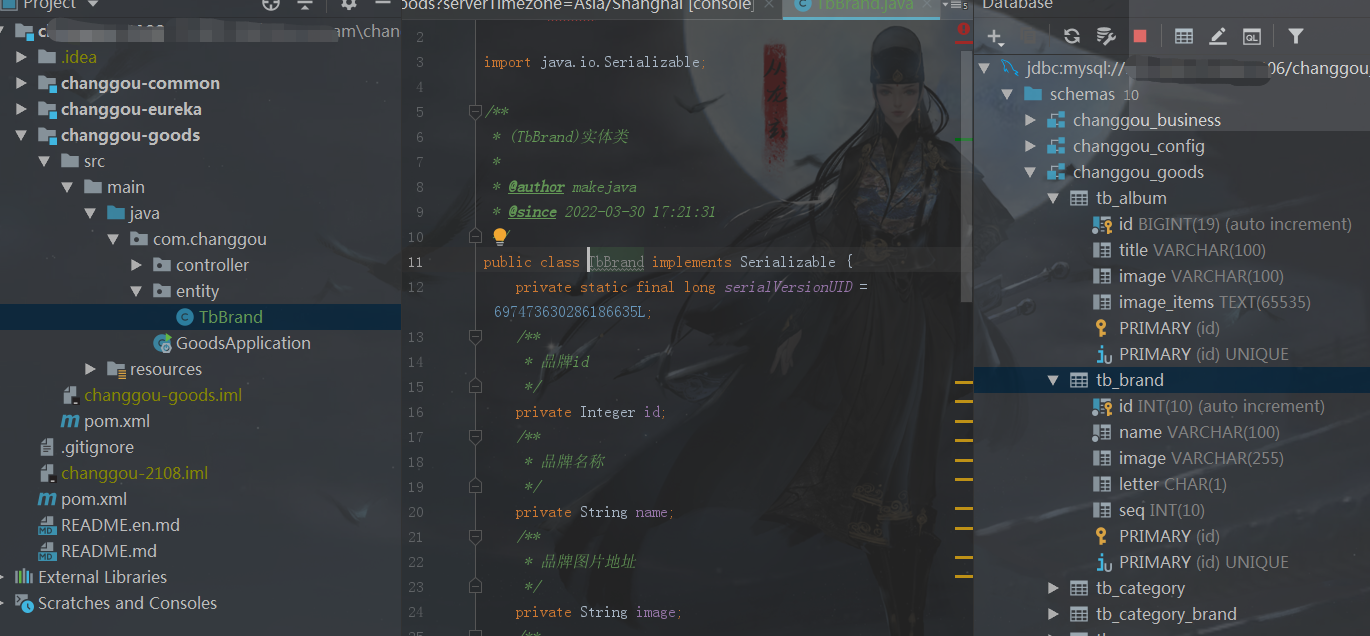
Task: Refresh the database connection
Action: coord(1071,36)
